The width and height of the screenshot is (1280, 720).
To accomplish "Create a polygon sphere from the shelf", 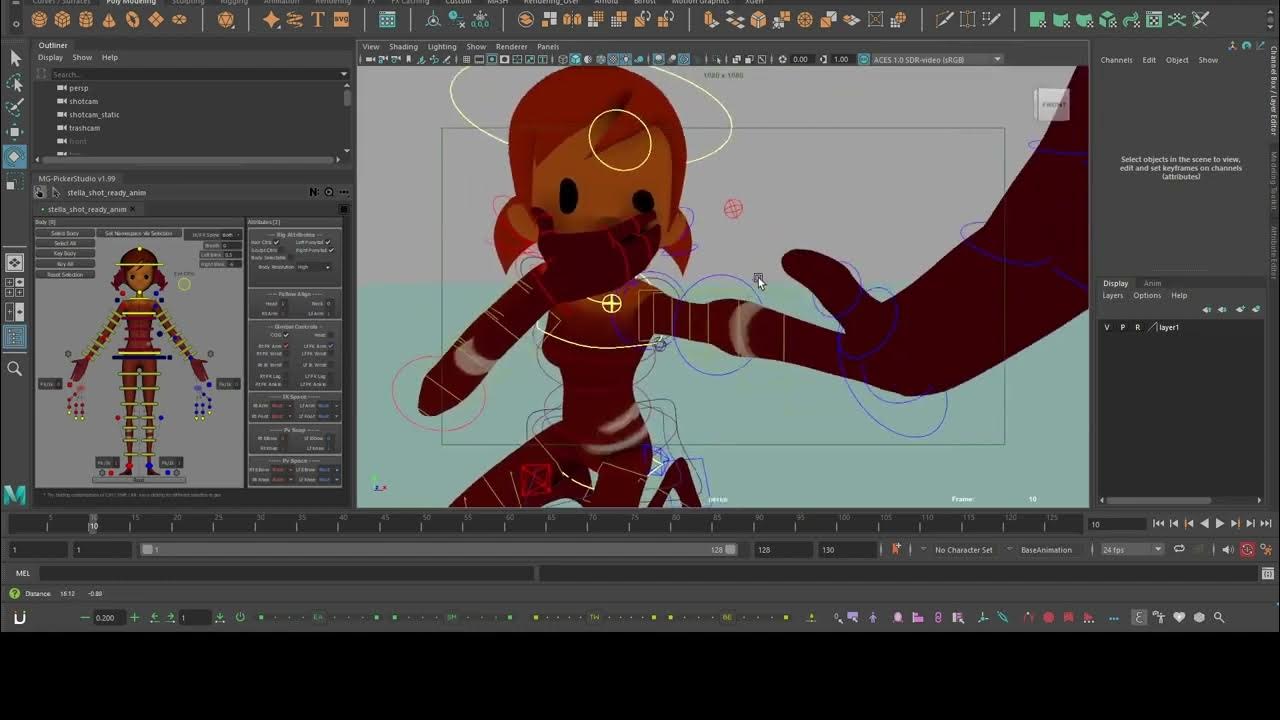I will pyautogui.click(x=39, y=19).
